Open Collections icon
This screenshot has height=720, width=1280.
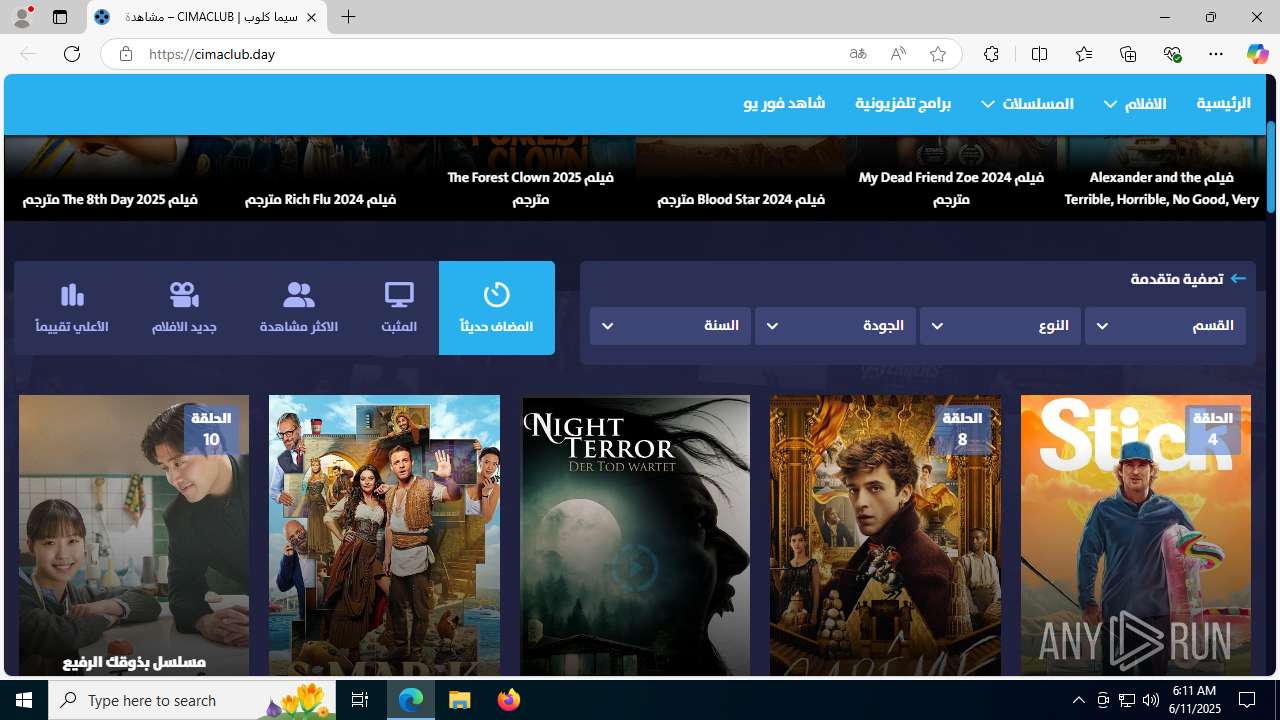1128,54
